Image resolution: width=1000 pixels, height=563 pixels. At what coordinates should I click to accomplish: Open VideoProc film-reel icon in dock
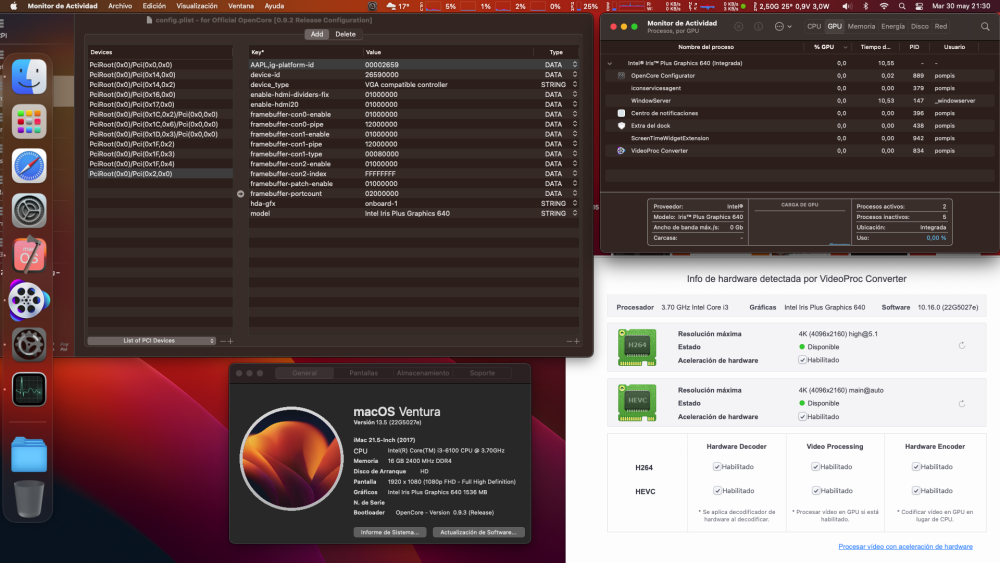[x=29, y=300]
